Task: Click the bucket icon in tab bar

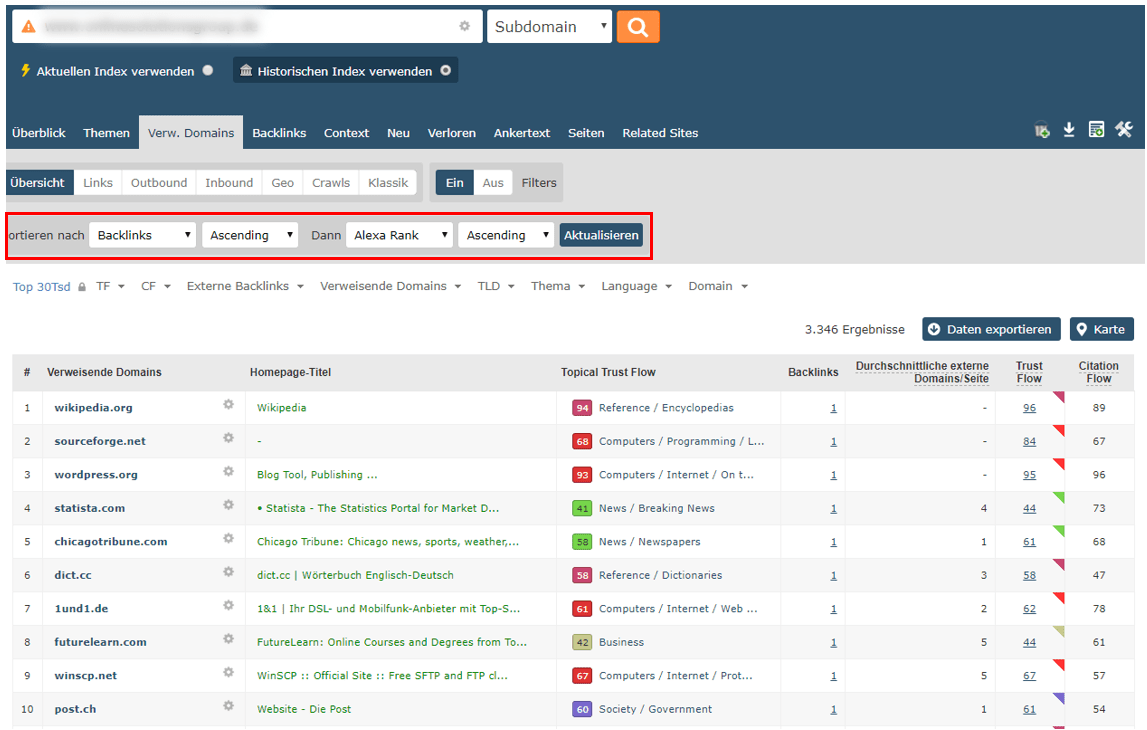Action: click(x=1042, y=130)
